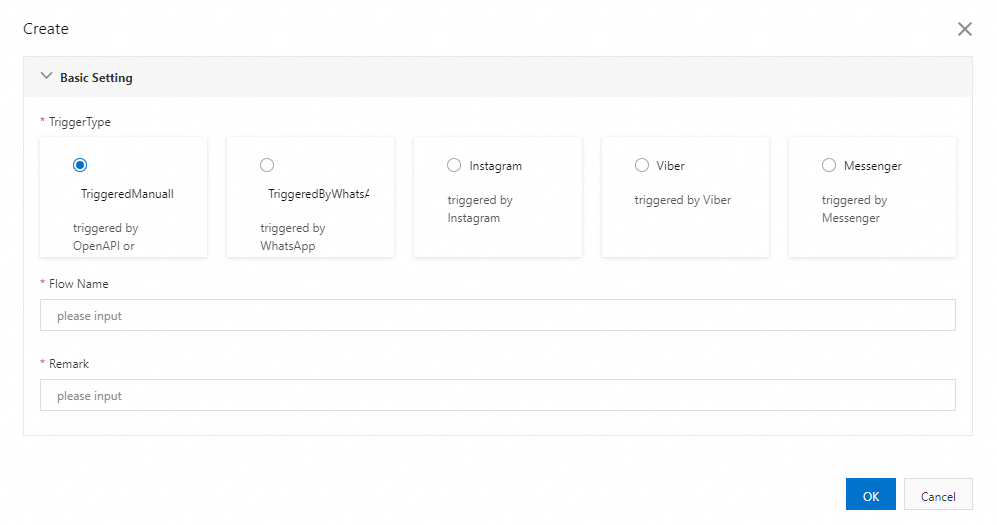Viewport: 997px width, 525px height.
Task: Click the "triggered by OpenAPI or" description text
Action: [105, 237]
